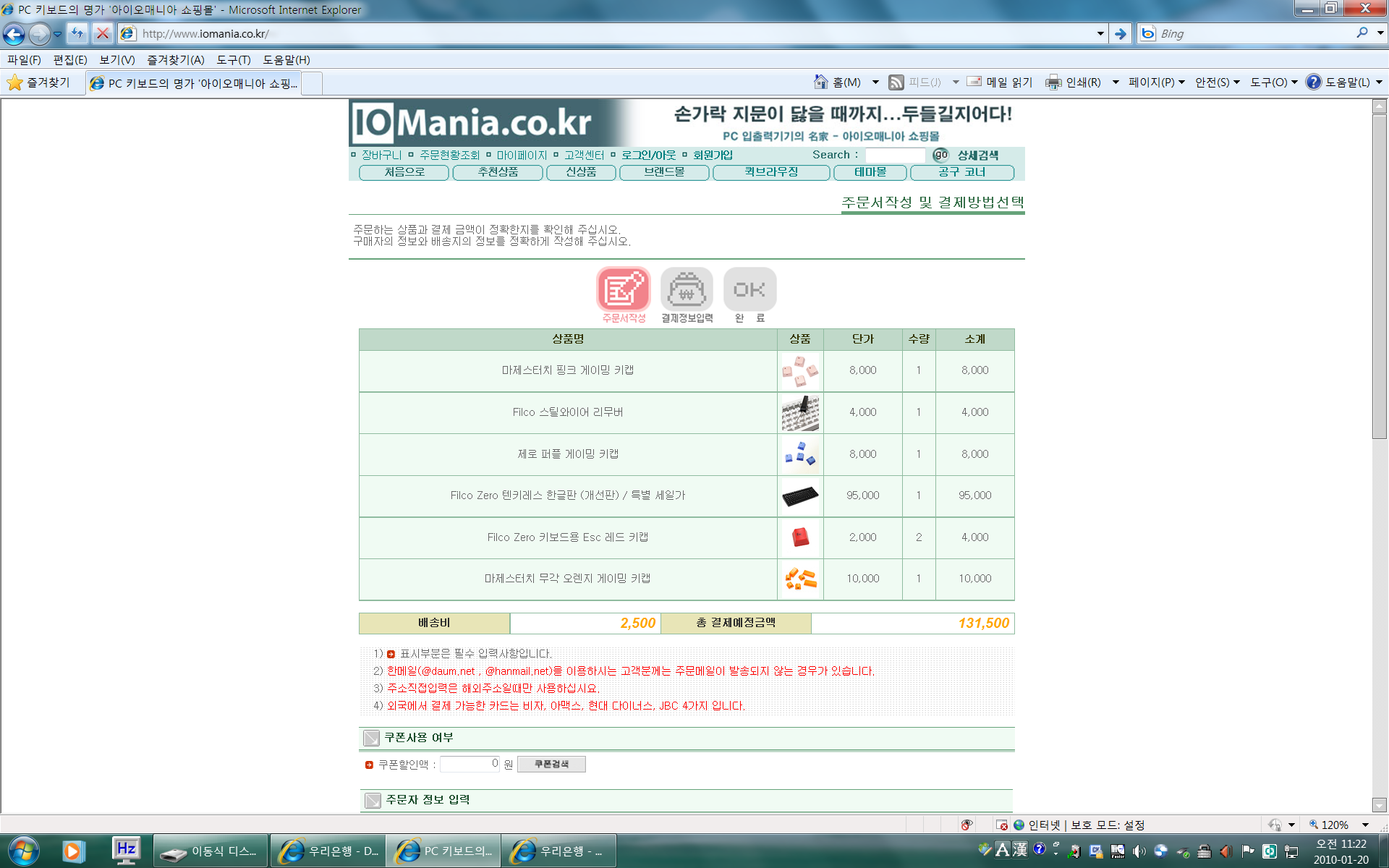
Task: Click the orange keycap product thumbnail
Action: pos(800,579)
